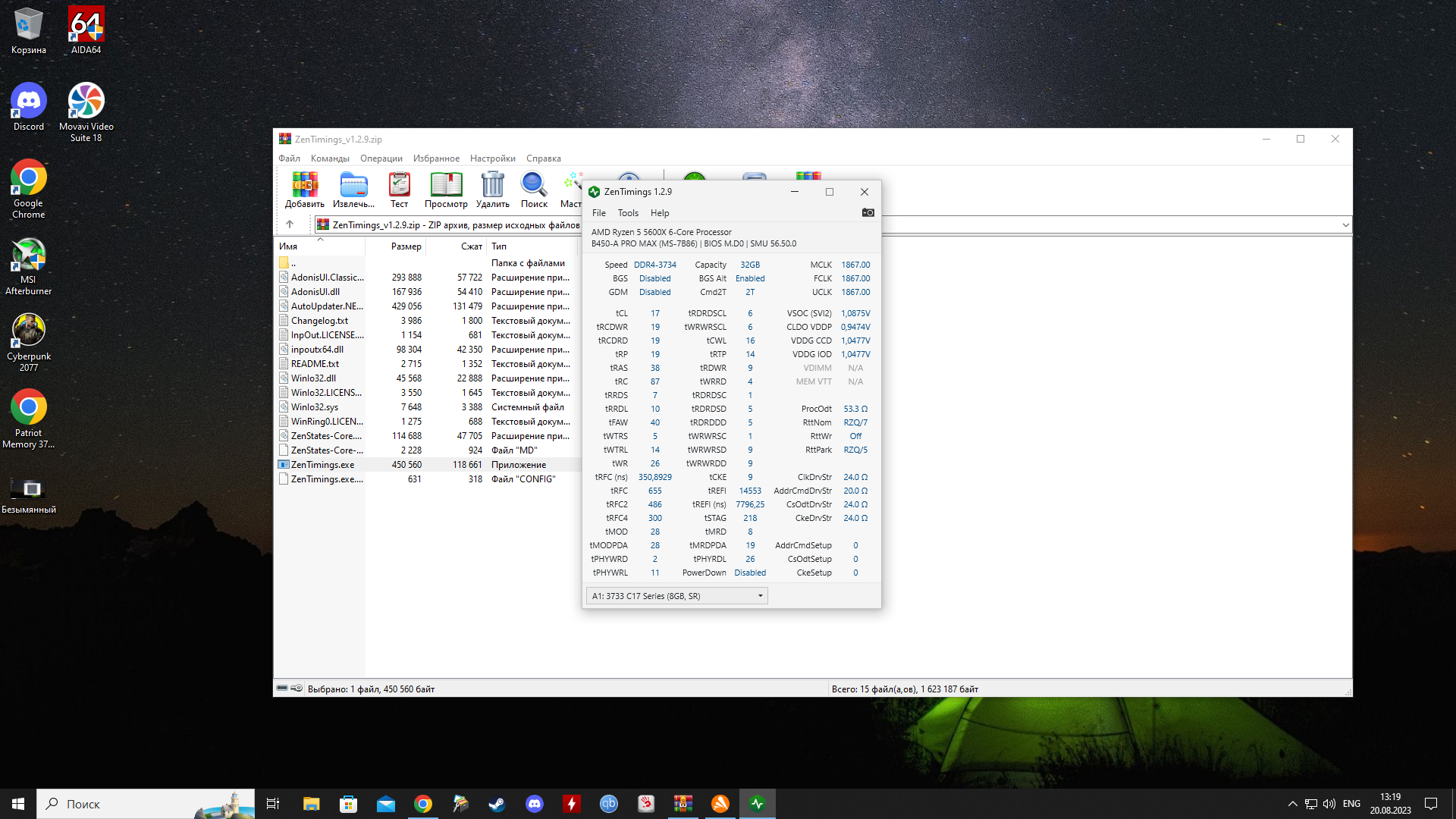Click the Extract (Извлечь) toolbar icon
This screenshot has width=1456, height=819.
coord(353,185)
